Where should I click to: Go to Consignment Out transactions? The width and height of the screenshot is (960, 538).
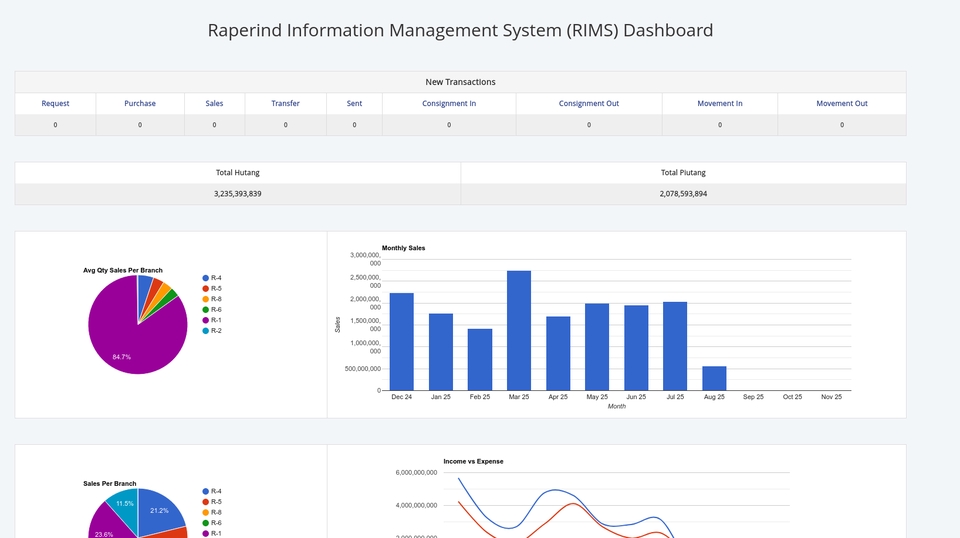(588, 103)
